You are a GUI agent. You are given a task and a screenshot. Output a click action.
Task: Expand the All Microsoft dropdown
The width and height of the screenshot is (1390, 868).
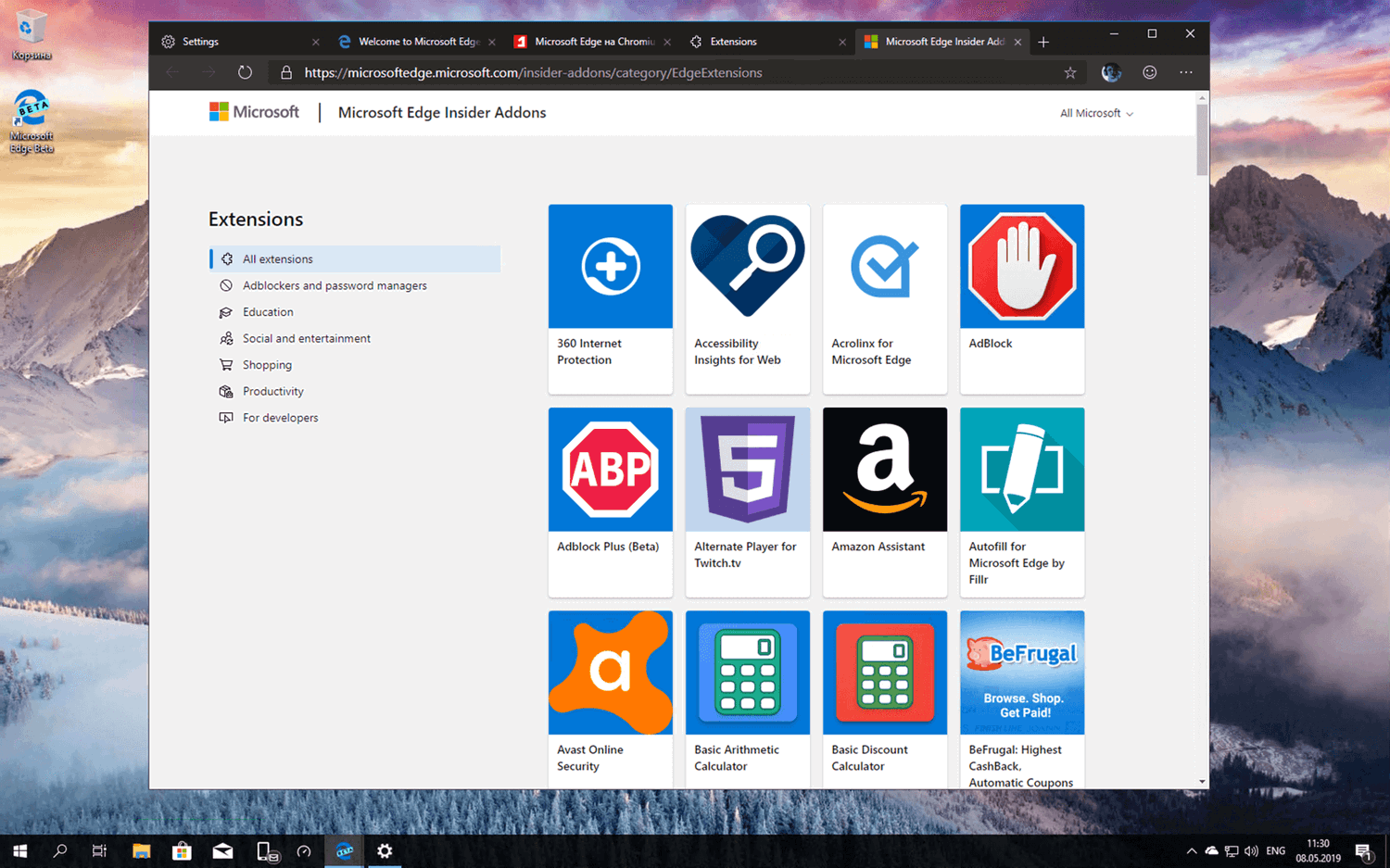(x=1096, y=113)
